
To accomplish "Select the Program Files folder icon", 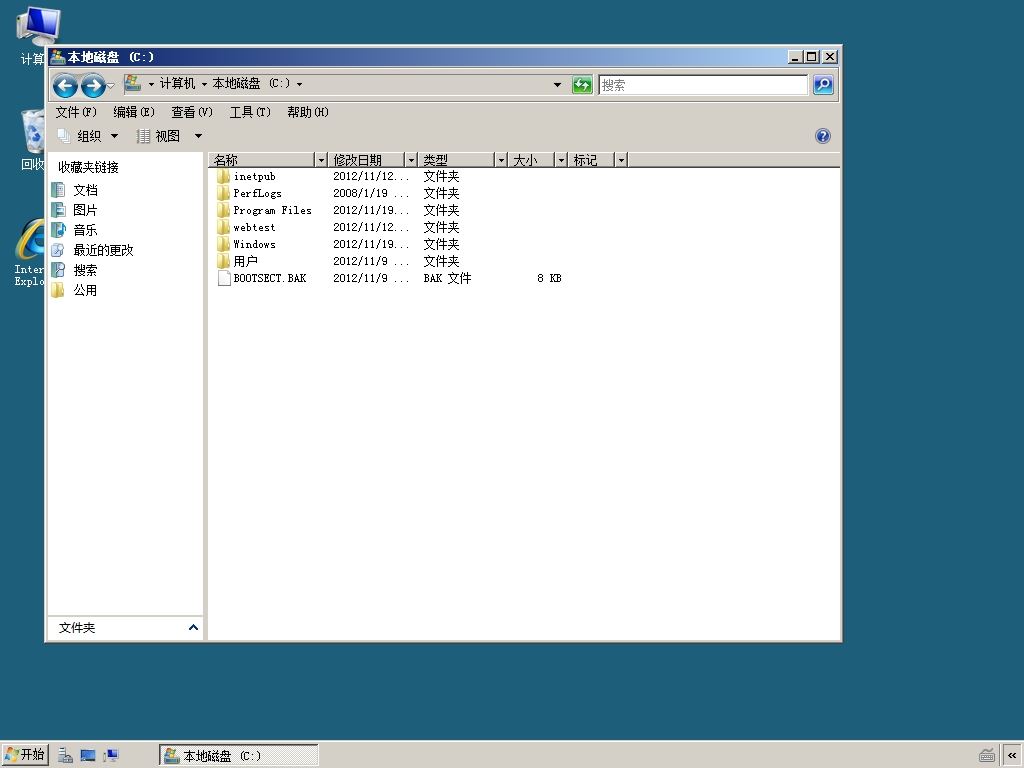I will click(223, 210).
